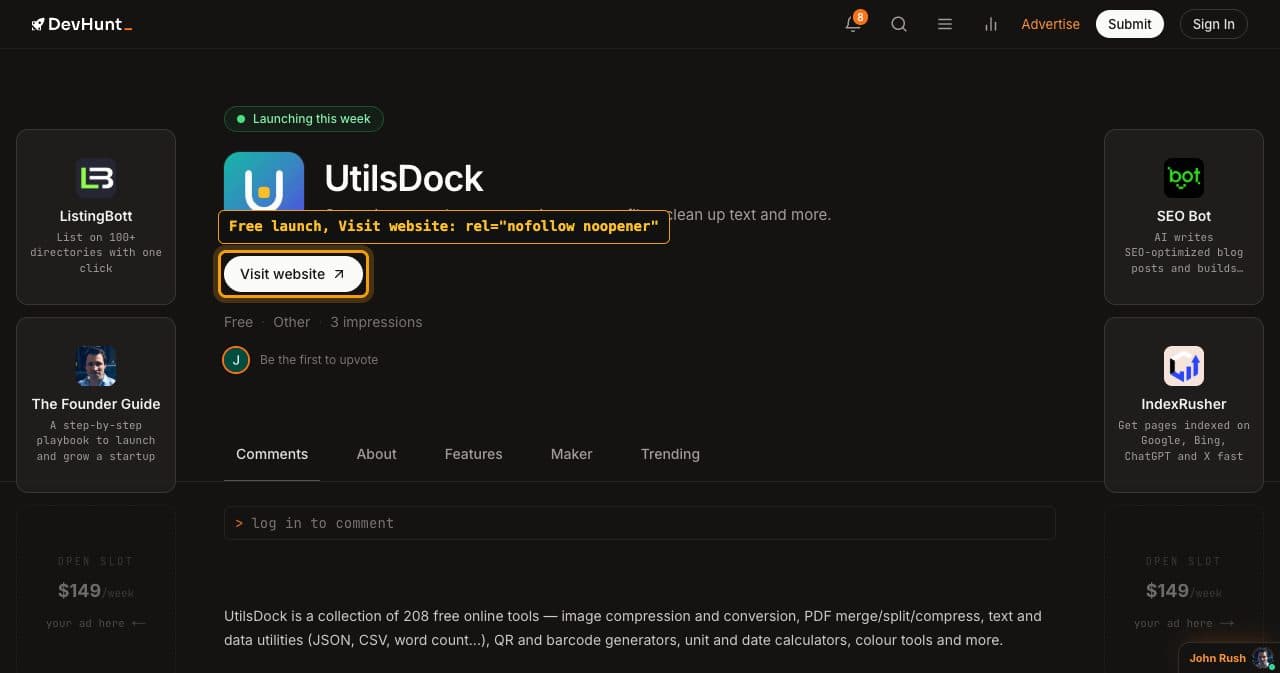Screen dimensions: 1280x673
Task: Click the Advertise link
Action: 1050,24
